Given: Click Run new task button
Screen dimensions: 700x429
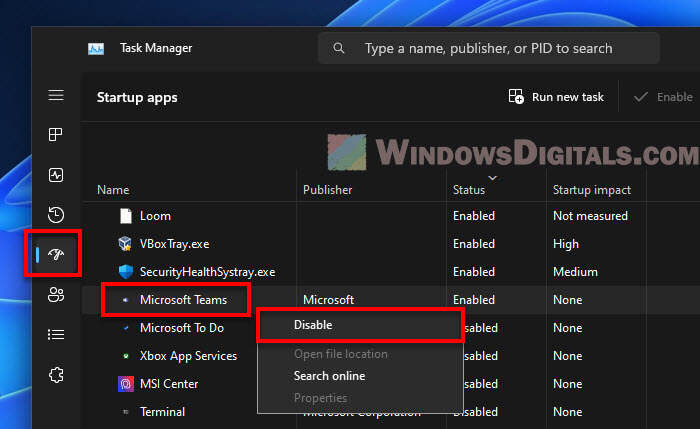Looking at the screenshot, I should point(556,97).
